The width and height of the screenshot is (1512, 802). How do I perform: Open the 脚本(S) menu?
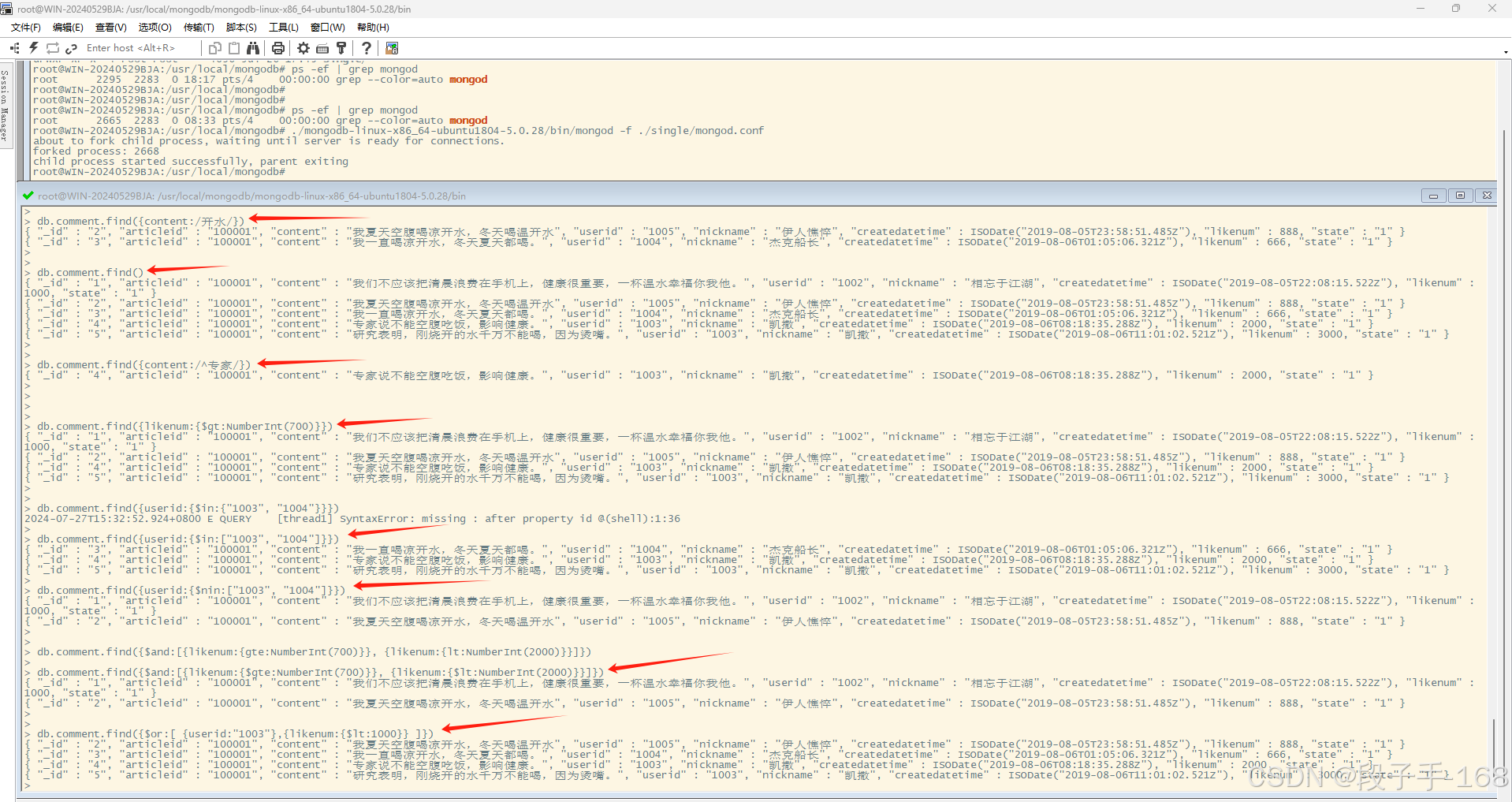tap(241, 28)
